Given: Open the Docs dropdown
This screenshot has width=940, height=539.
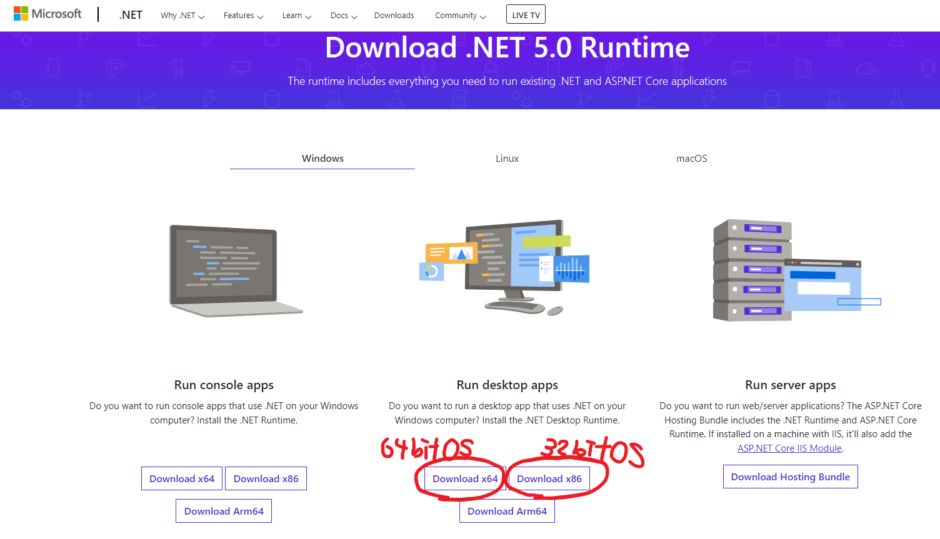Looking at the screenshot, I should tap(344, 16).
